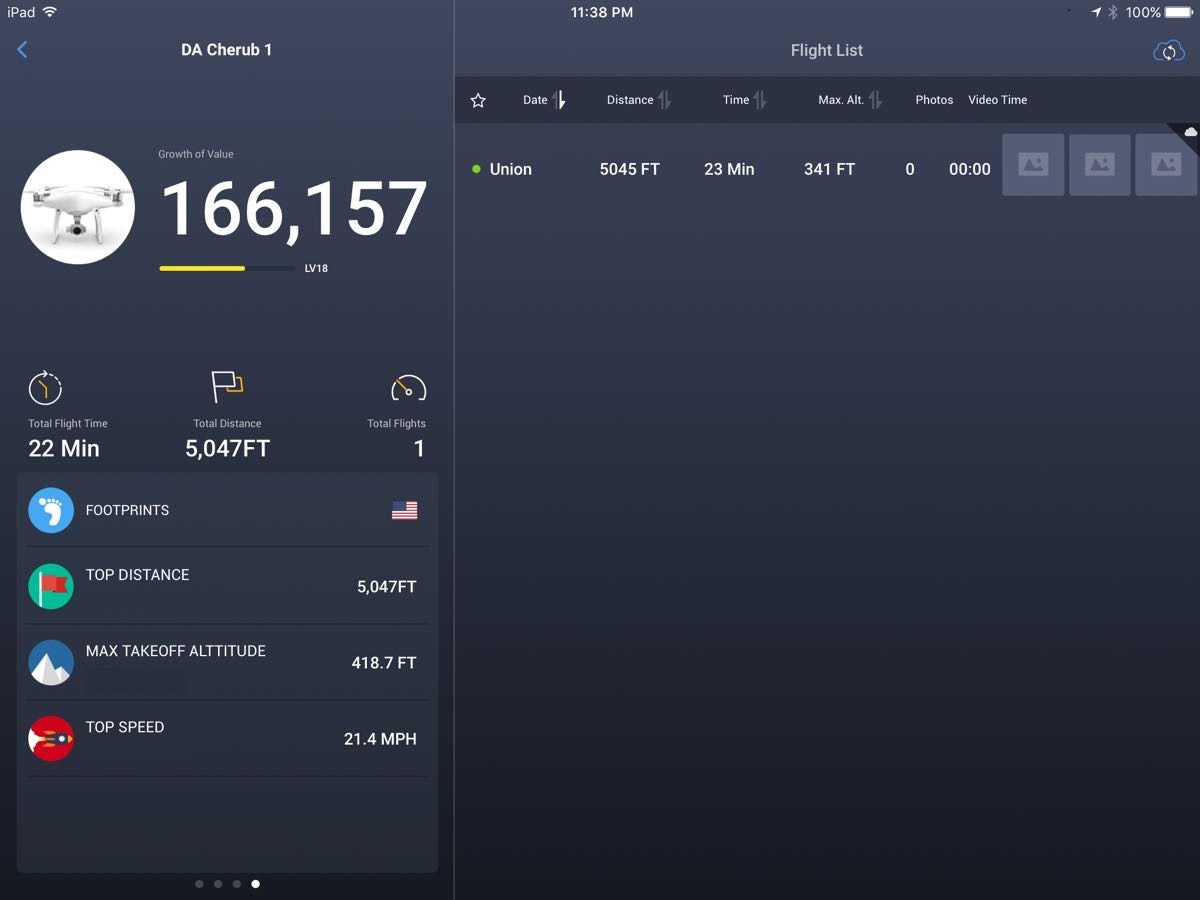Tap the US flag in Footprints

click(405, 510)
